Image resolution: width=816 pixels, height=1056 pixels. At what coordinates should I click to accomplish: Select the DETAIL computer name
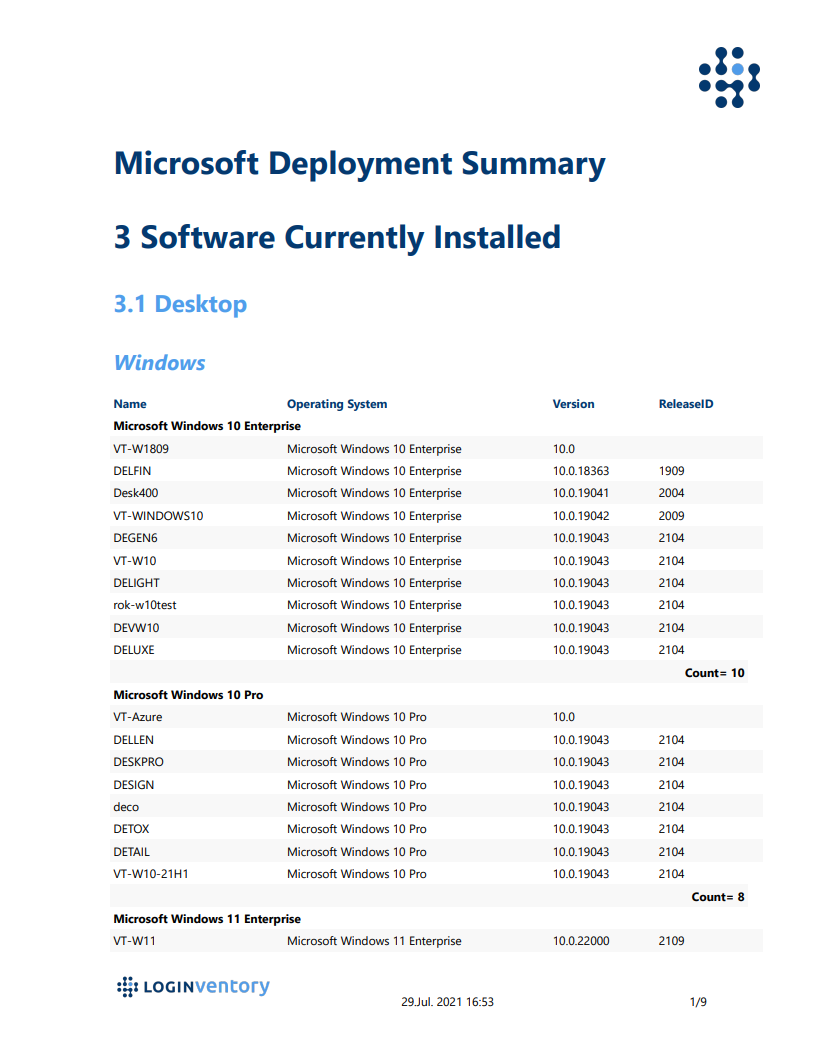(131, 852)
